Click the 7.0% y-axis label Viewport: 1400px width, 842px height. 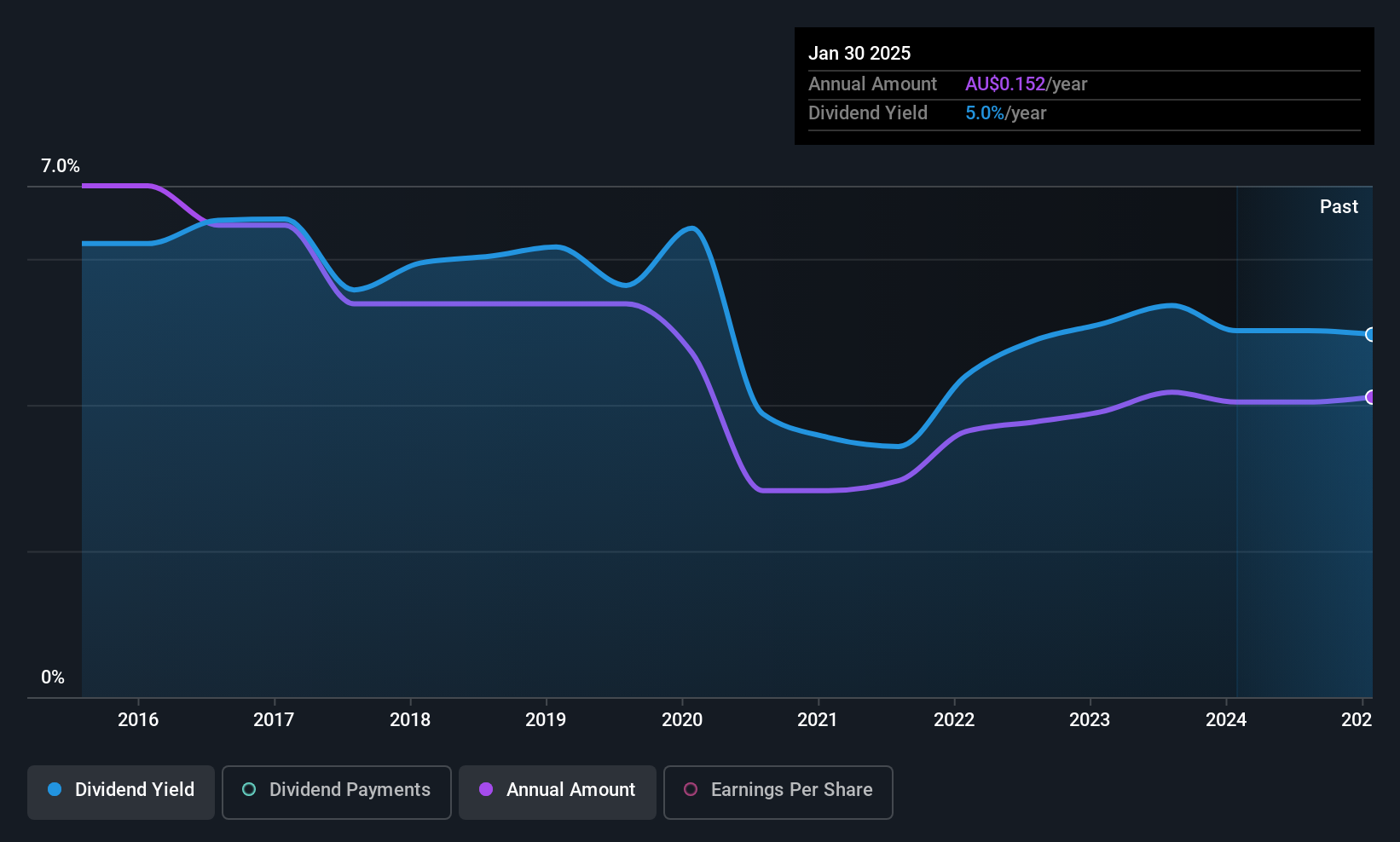pyautogui.click(x=61, y=166)
